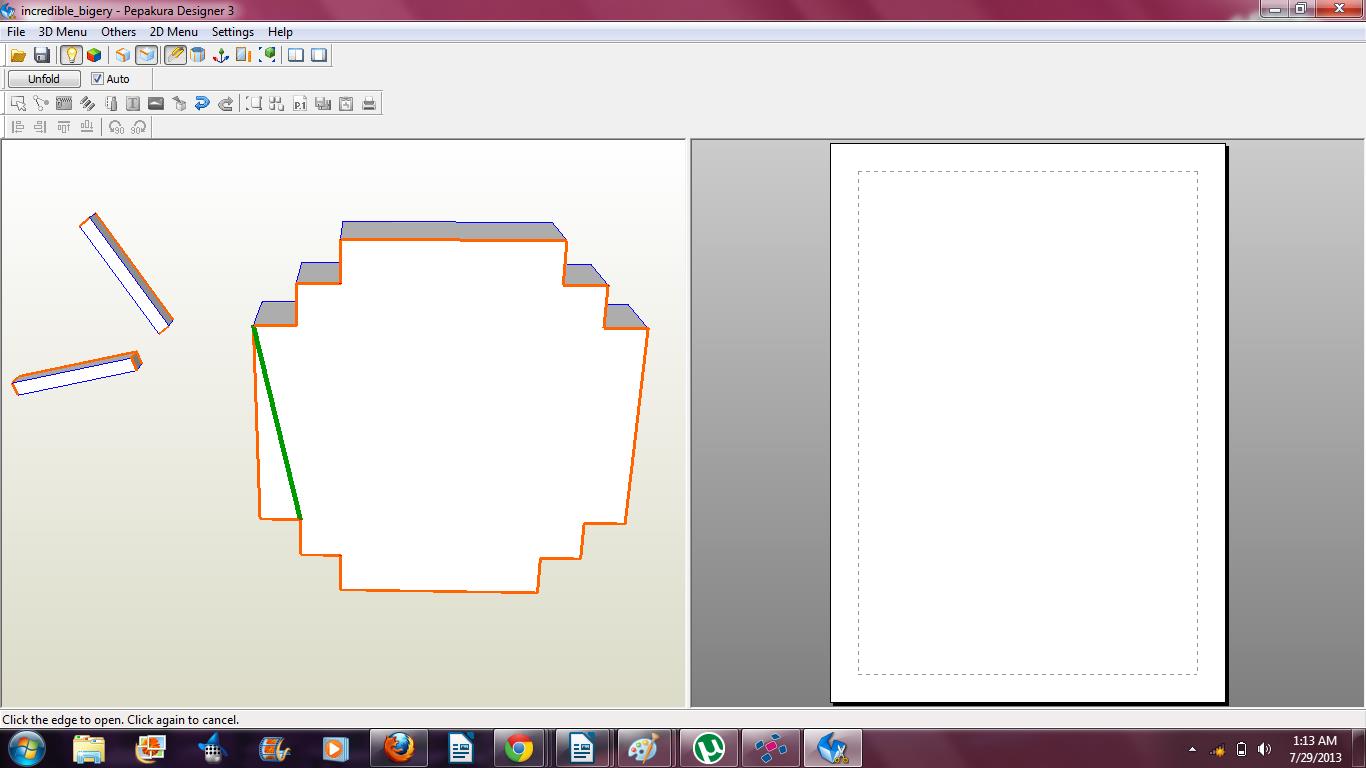Rotate the part 90 degrees counterclockwise
Screen dimensions: 1366x768
coord(115,127)
